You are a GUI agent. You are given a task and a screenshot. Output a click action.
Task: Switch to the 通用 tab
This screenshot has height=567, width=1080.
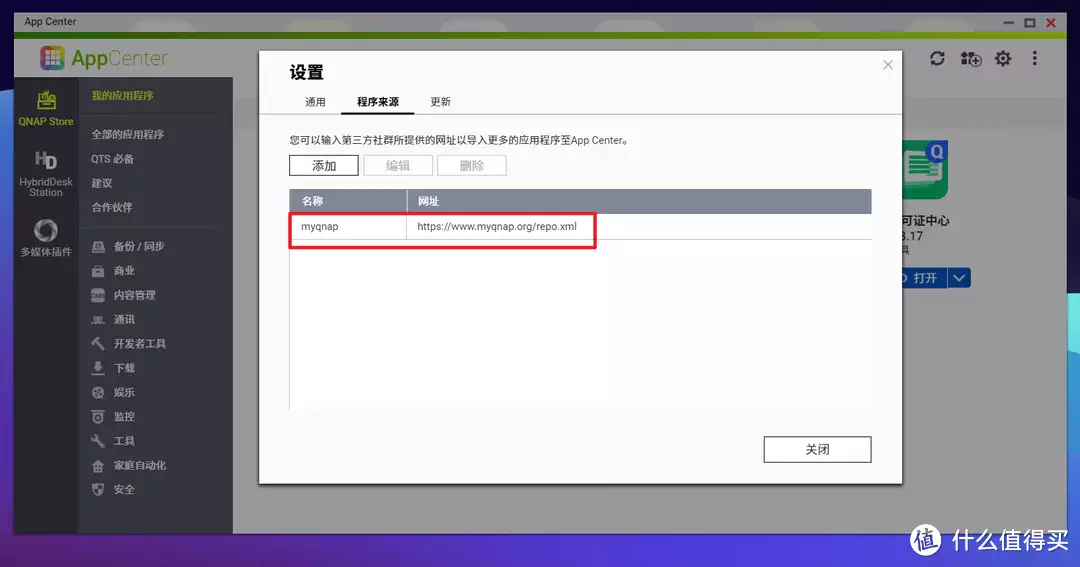click(x=315, y=102)
